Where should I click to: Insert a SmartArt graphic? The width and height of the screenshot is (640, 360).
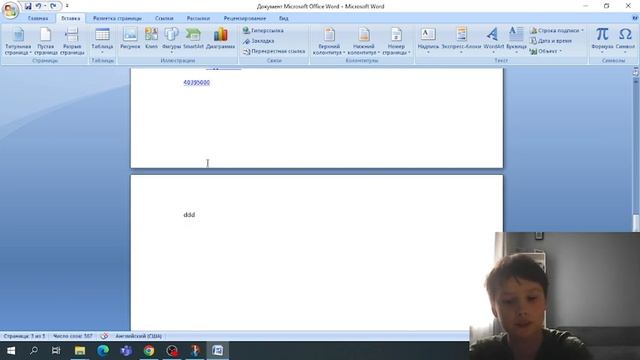193,39
